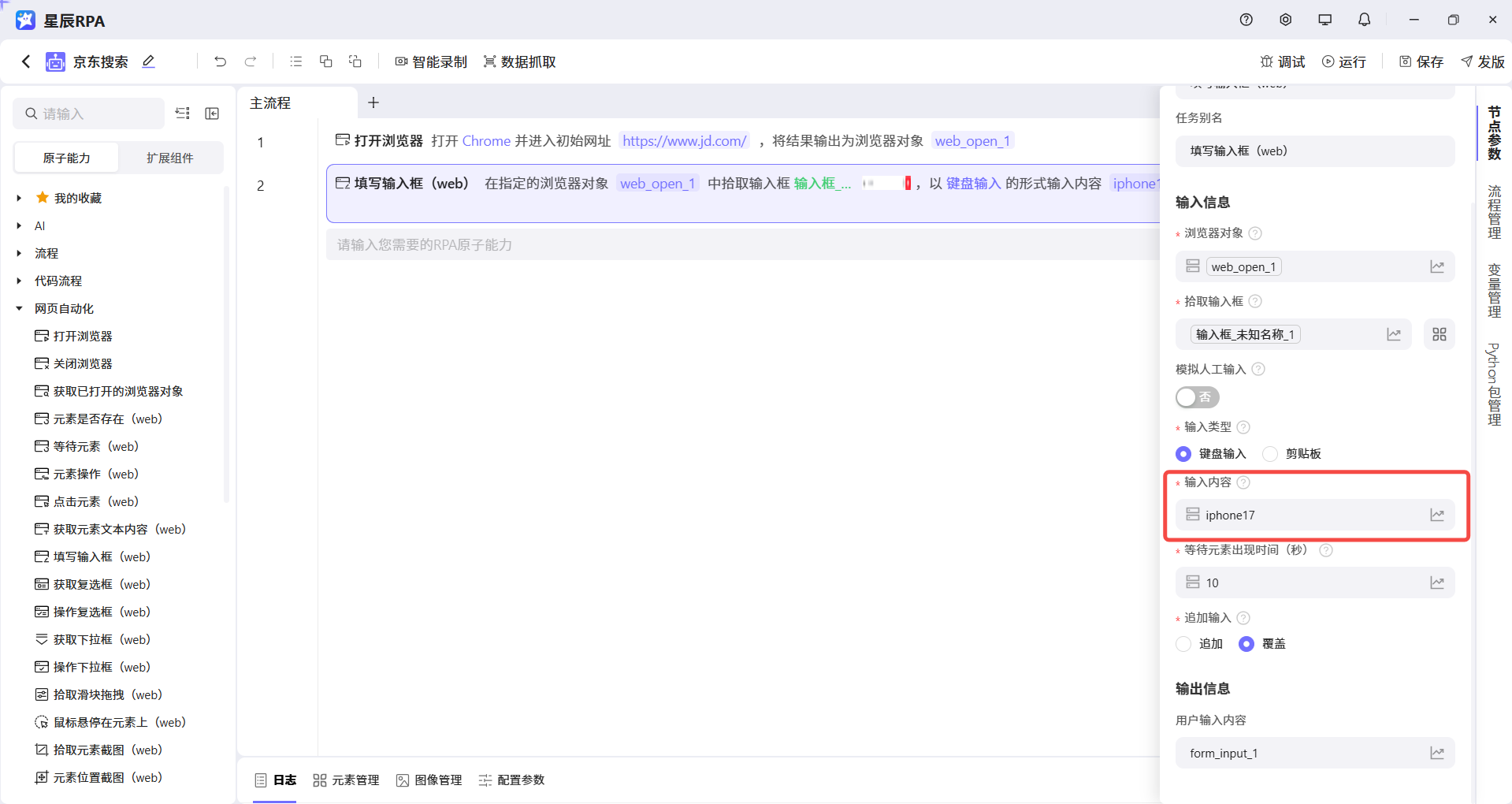Expand the AI category in sidebar
1512x804 pixels.
pos(18,225)
